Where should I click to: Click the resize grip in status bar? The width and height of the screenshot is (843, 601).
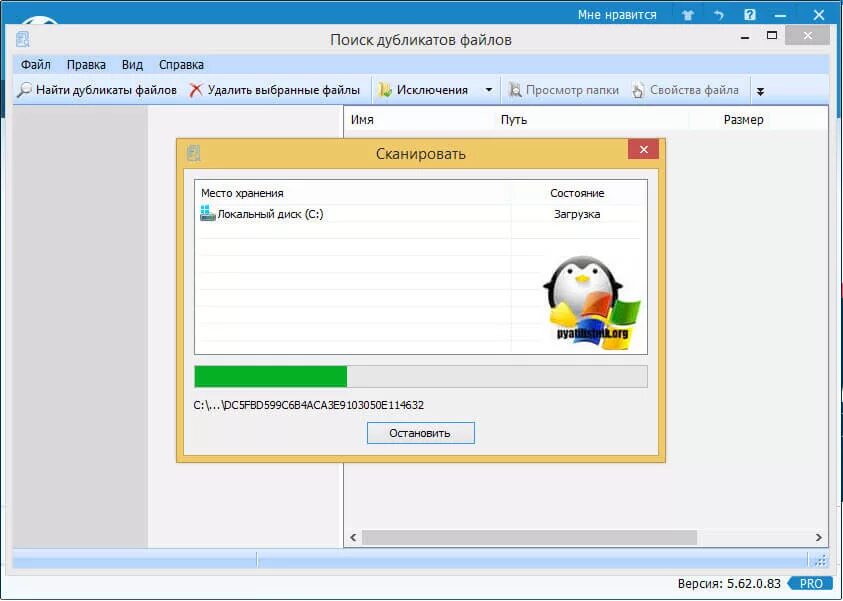point(820,561)
